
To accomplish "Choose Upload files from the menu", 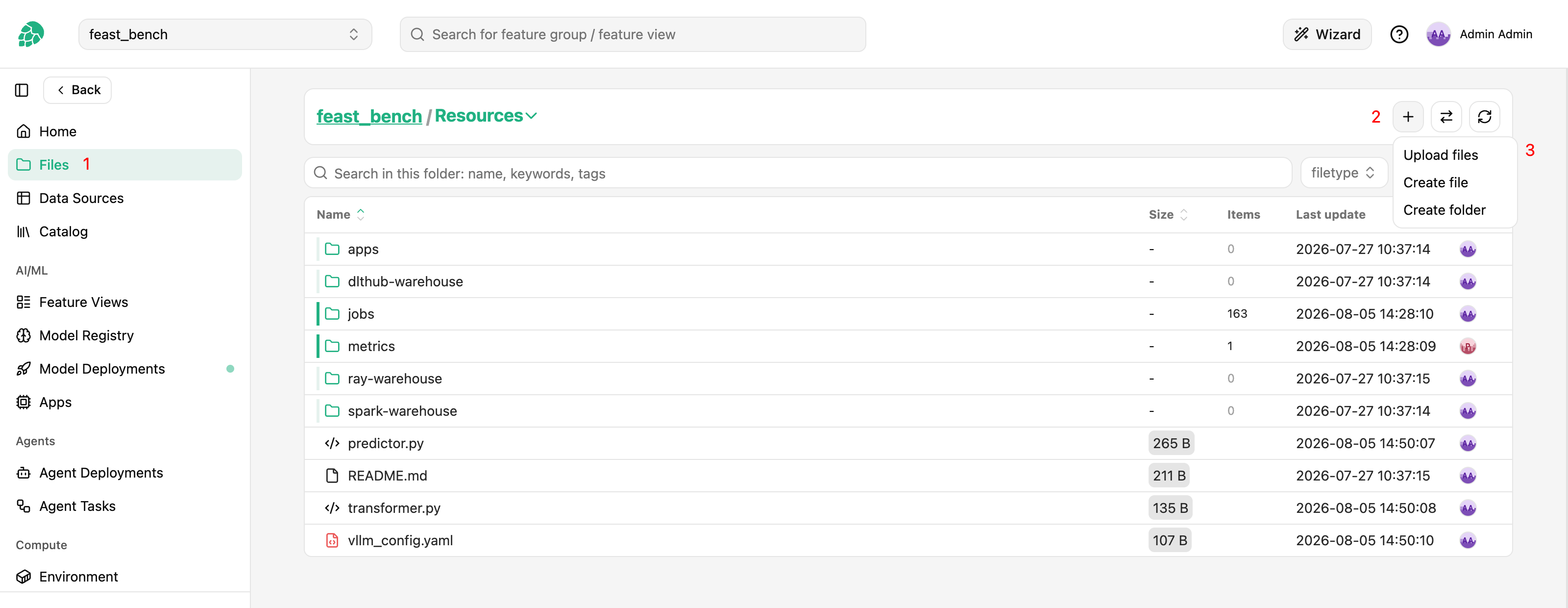I will tap(1440, 155).
